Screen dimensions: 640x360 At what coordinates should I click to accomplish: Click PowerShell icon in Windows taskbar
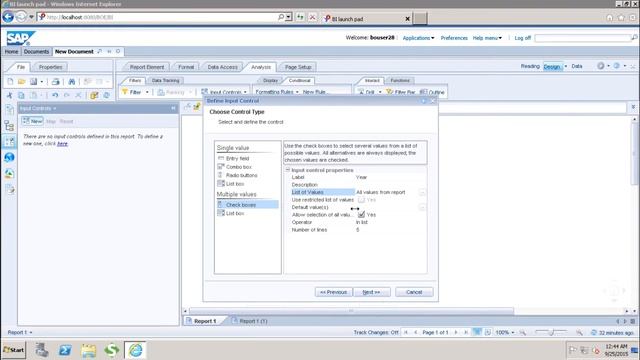[x=65, y=350]
